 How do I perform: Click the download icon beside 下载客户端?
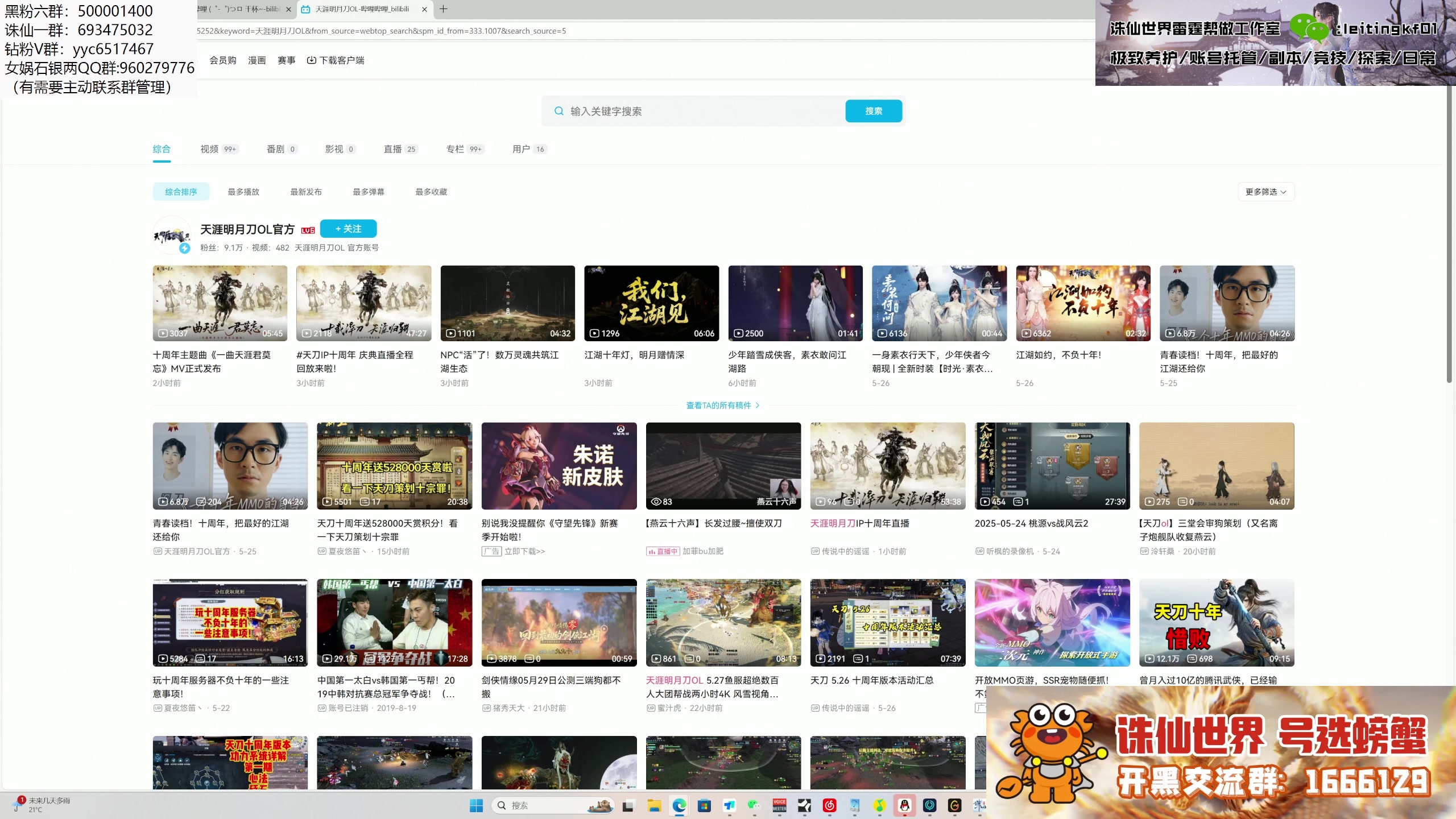click(312, 60)
